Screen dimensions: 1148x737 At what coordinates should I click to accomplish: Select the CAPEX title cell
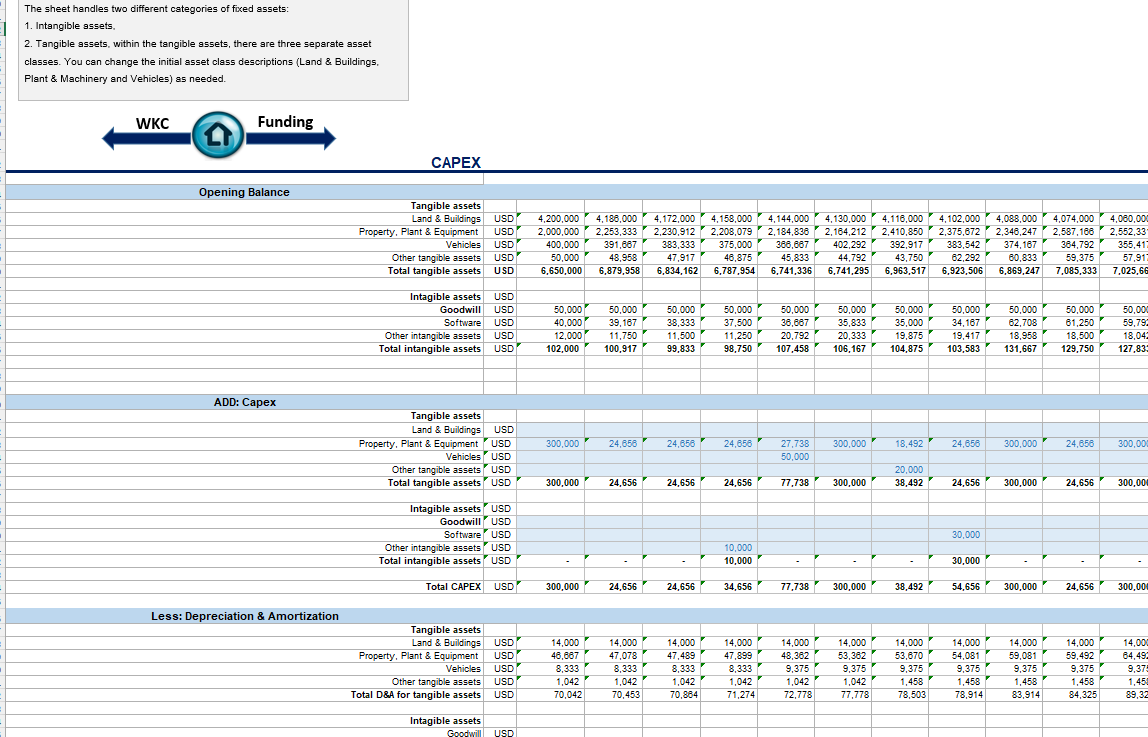[x=456, y=163]
